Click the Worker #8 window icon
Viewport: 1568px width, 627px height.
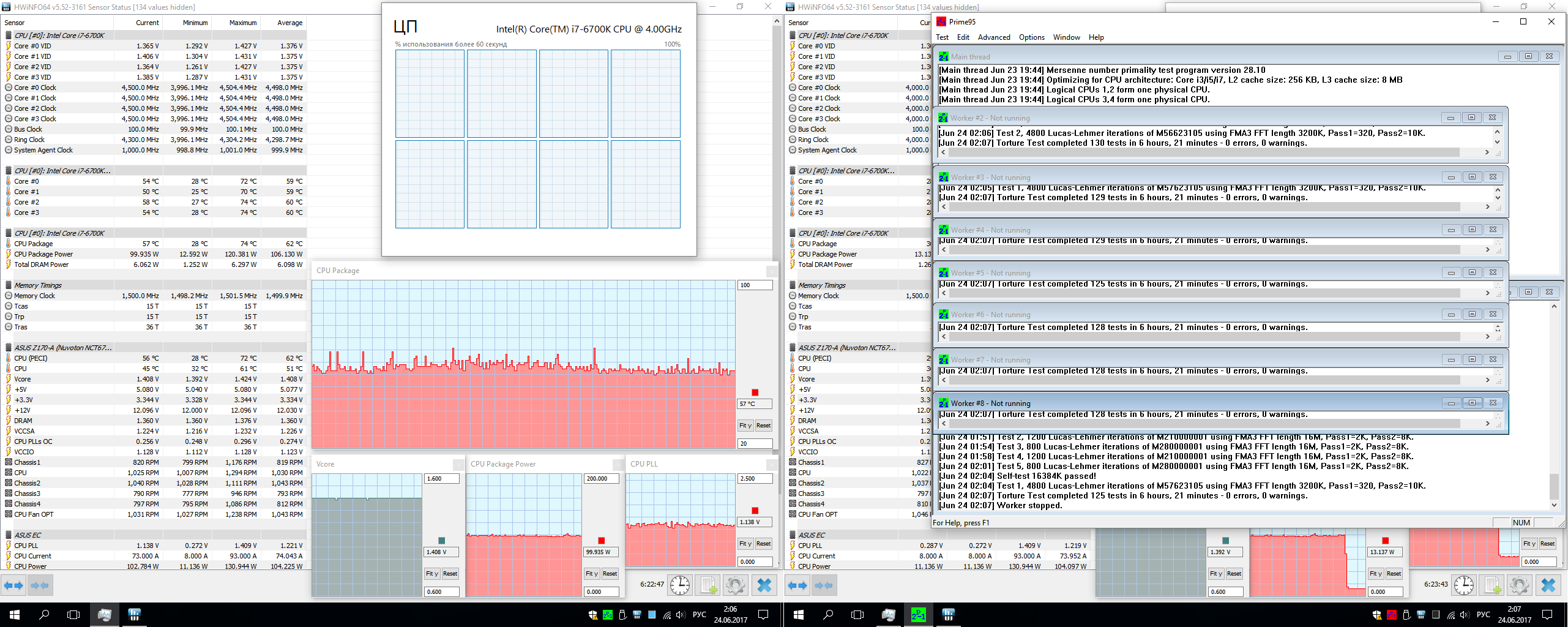[x=944, y=403]
